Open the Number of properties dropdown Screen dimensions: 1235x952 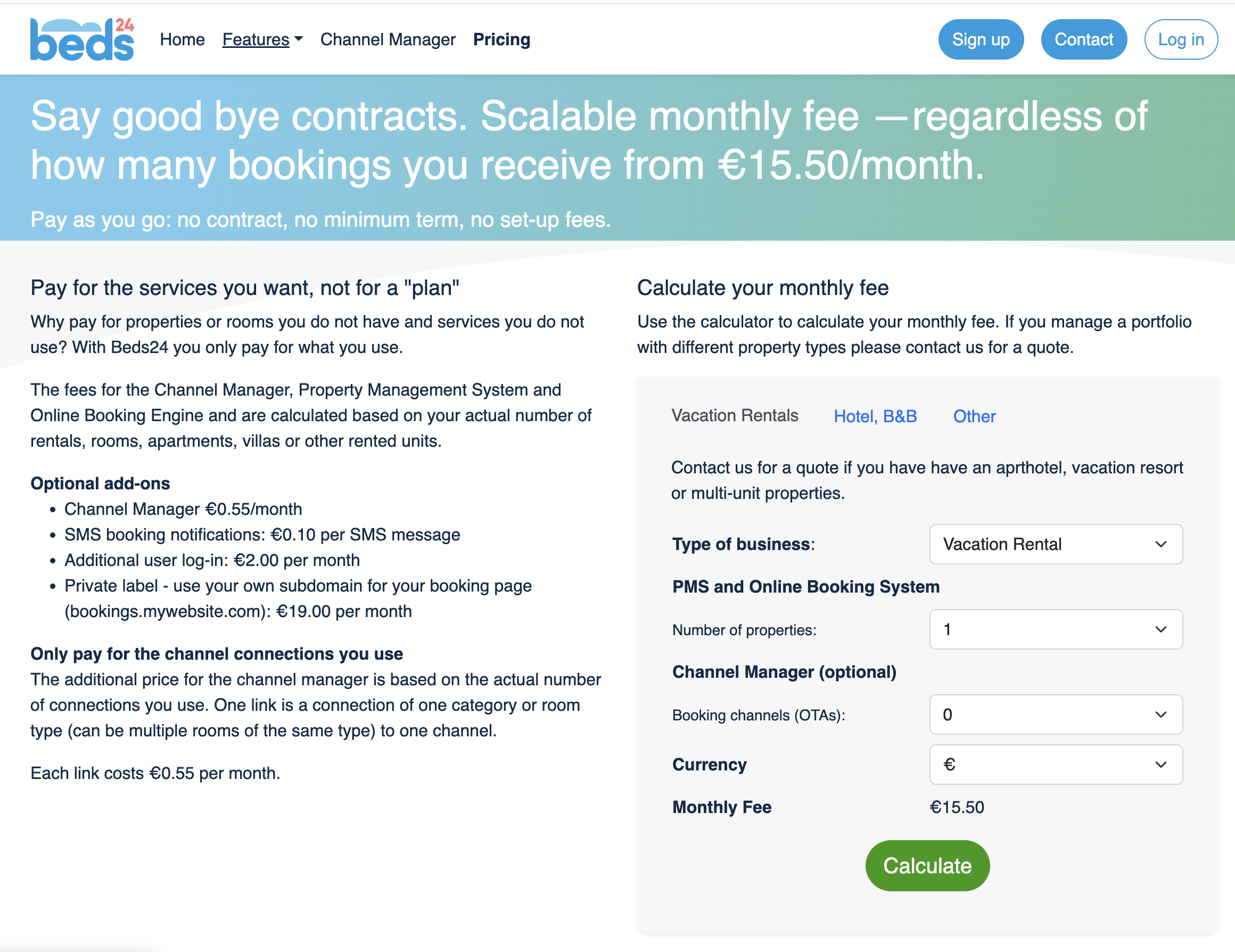point(1055,629)
